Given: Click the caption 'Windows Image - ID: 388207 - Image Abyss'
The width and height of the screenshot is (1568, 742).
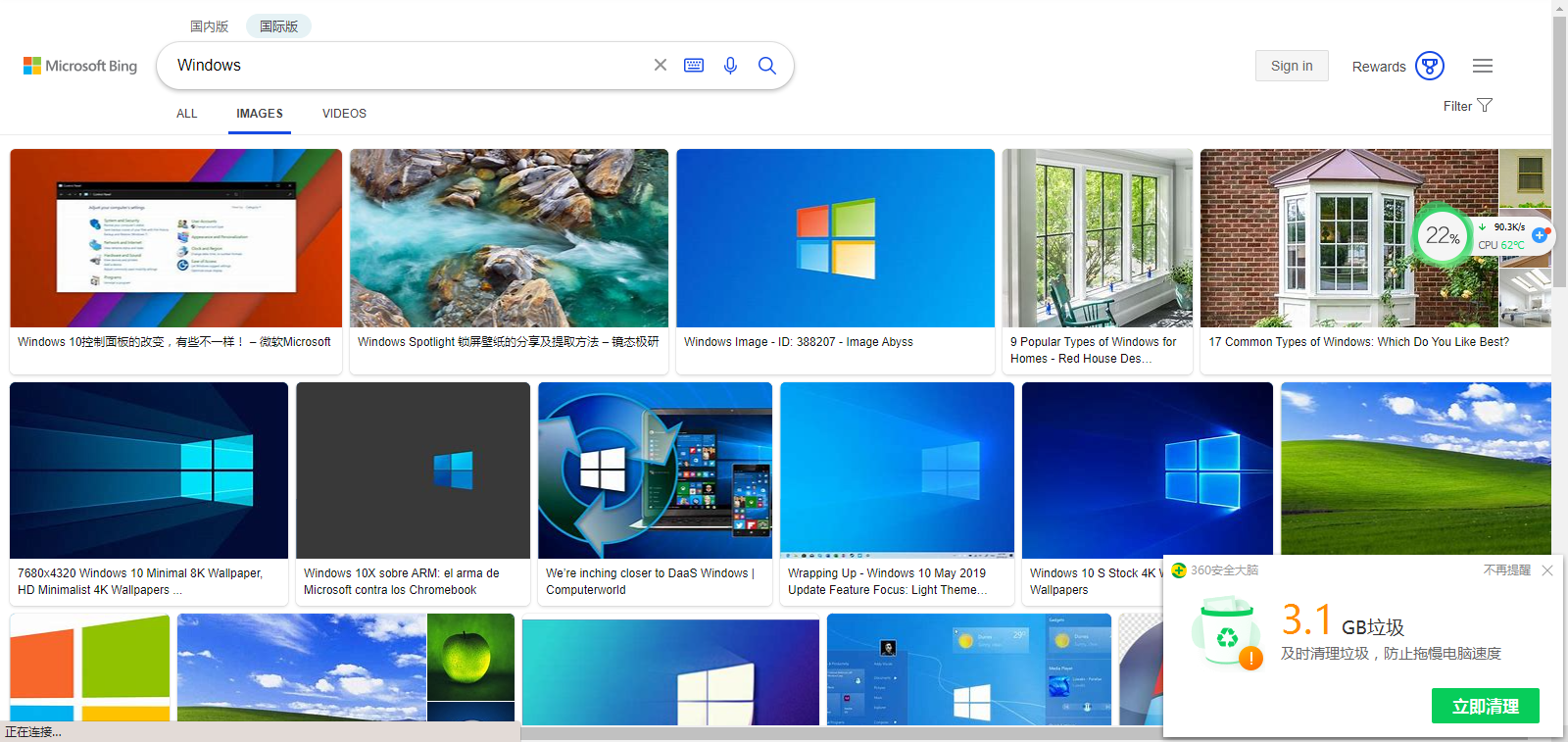Looking at the screenshot, I should point(799,342).
